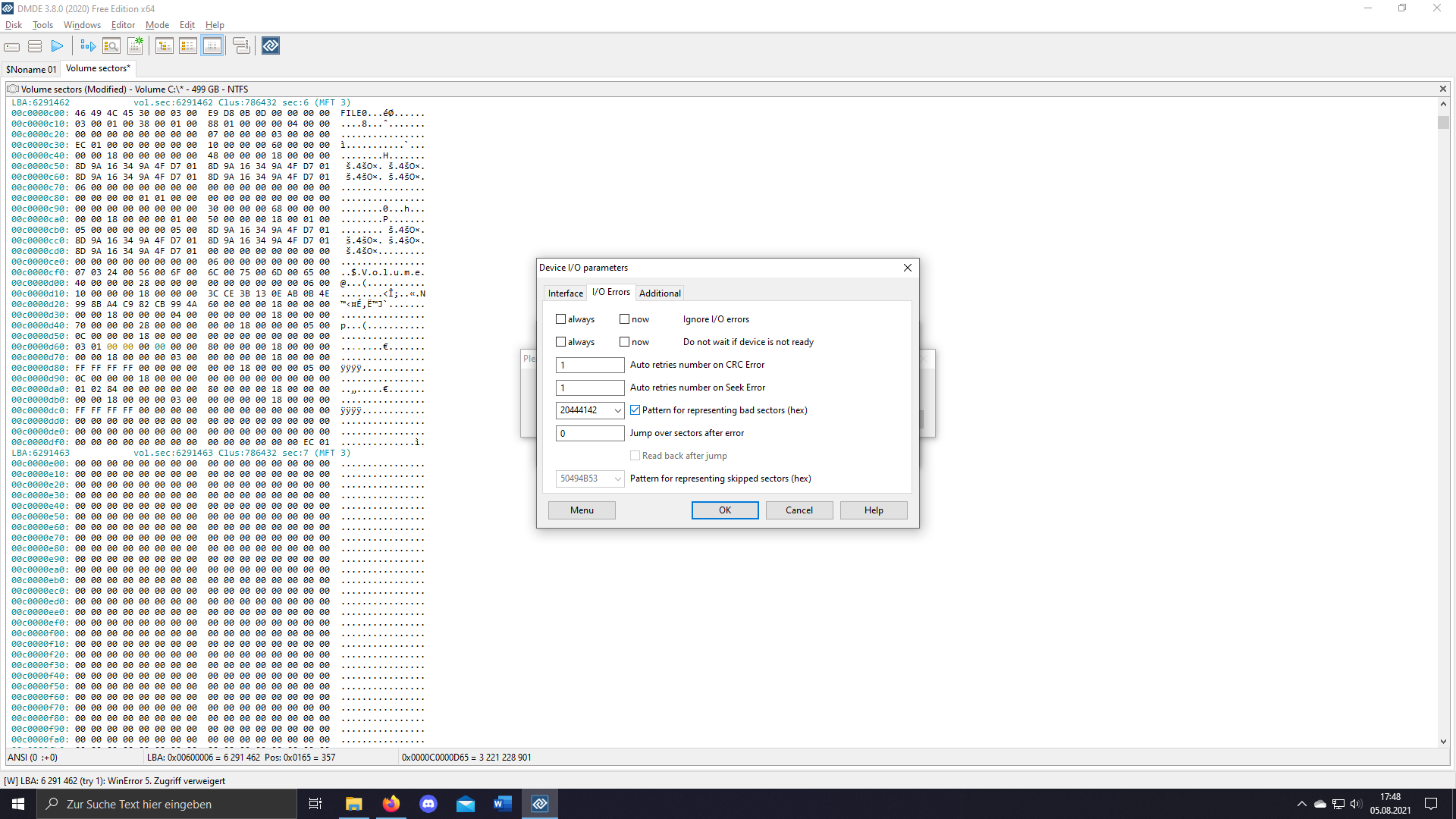Open the Full Scan search icon
This screenshot has width=1456, height=819.
click(111, 45)
